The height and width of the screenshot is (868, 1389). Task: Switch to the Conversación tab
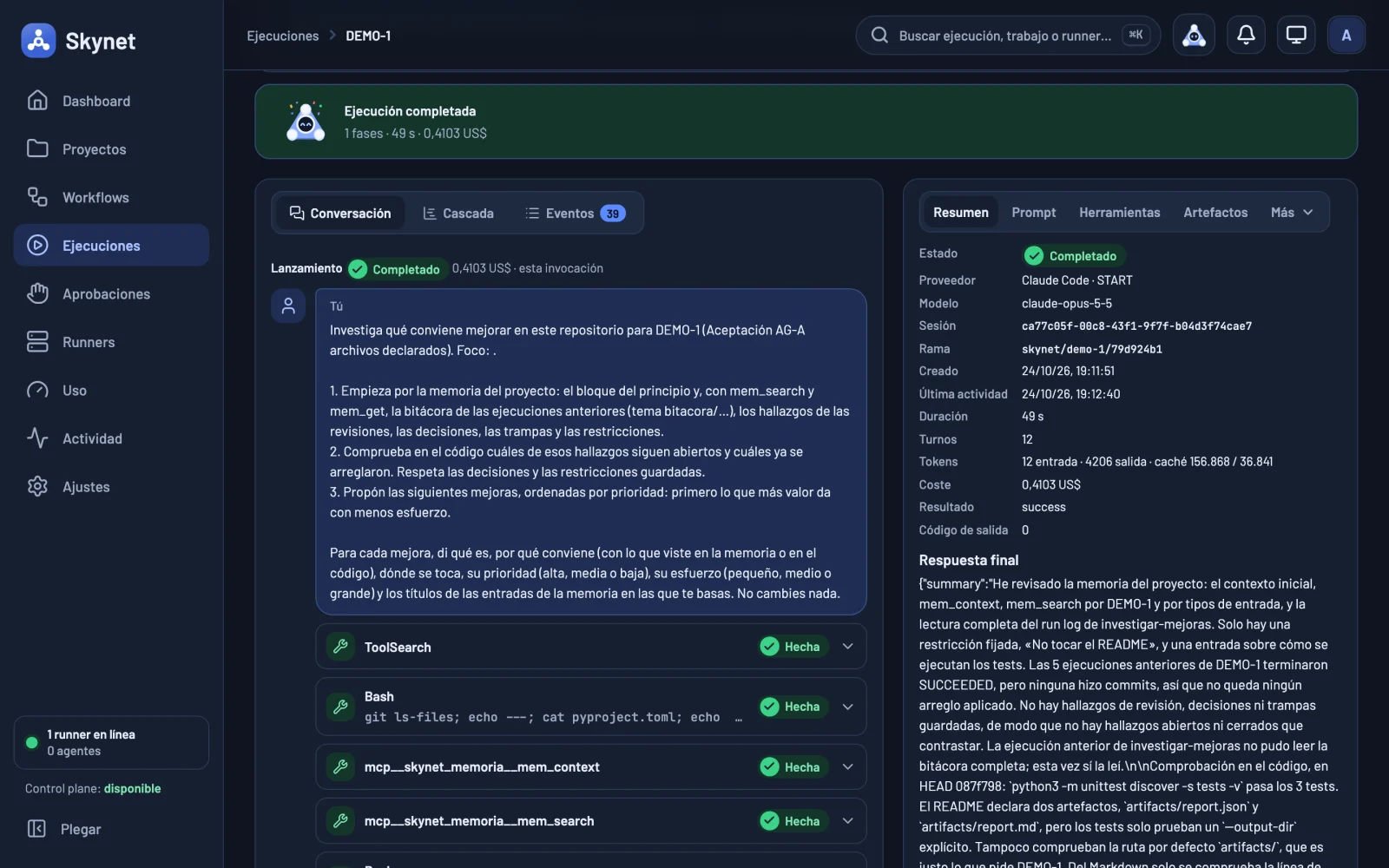[340, 213]
